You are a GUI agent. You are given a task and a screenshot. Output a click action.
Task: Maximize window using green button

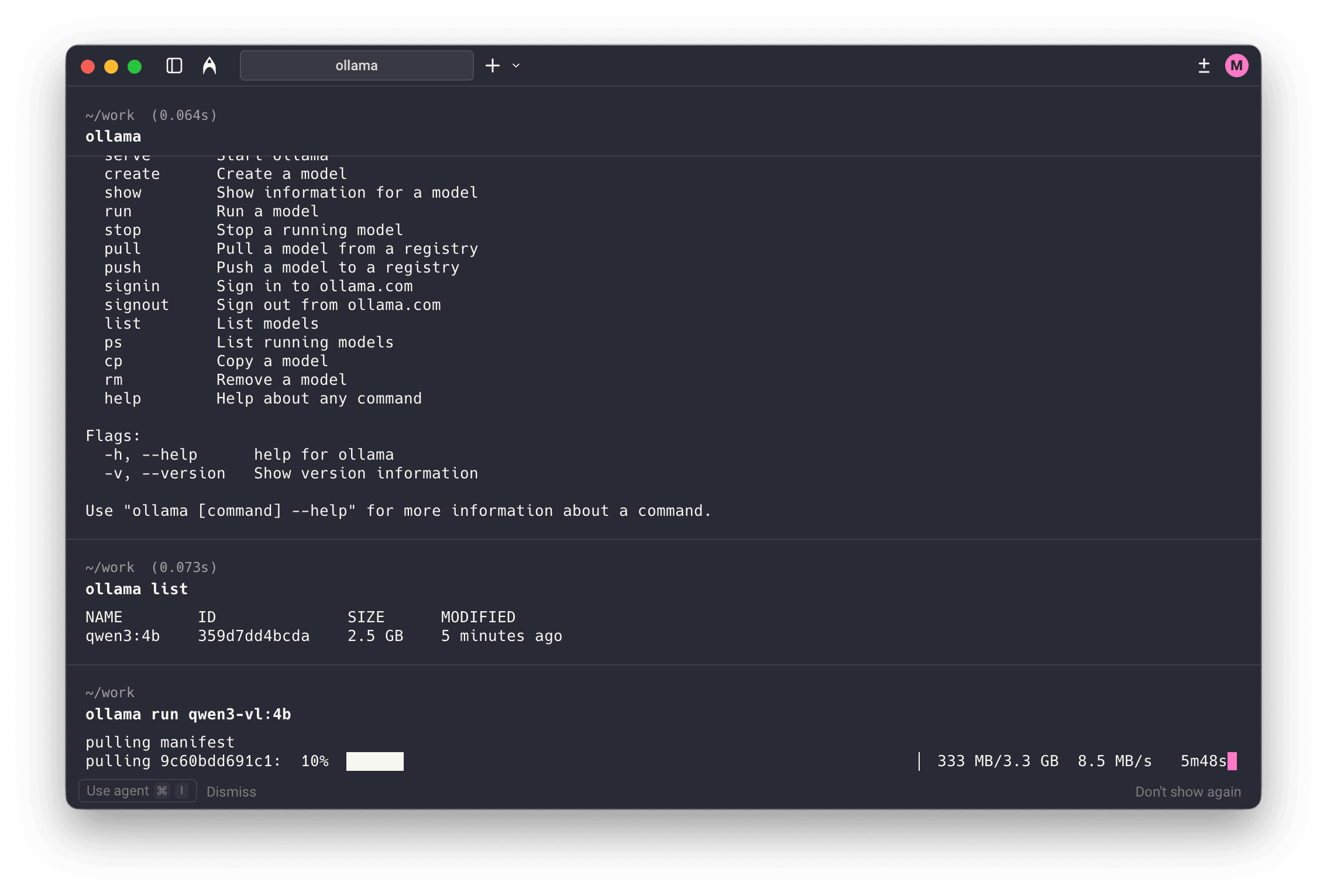[x=135, y=66]
